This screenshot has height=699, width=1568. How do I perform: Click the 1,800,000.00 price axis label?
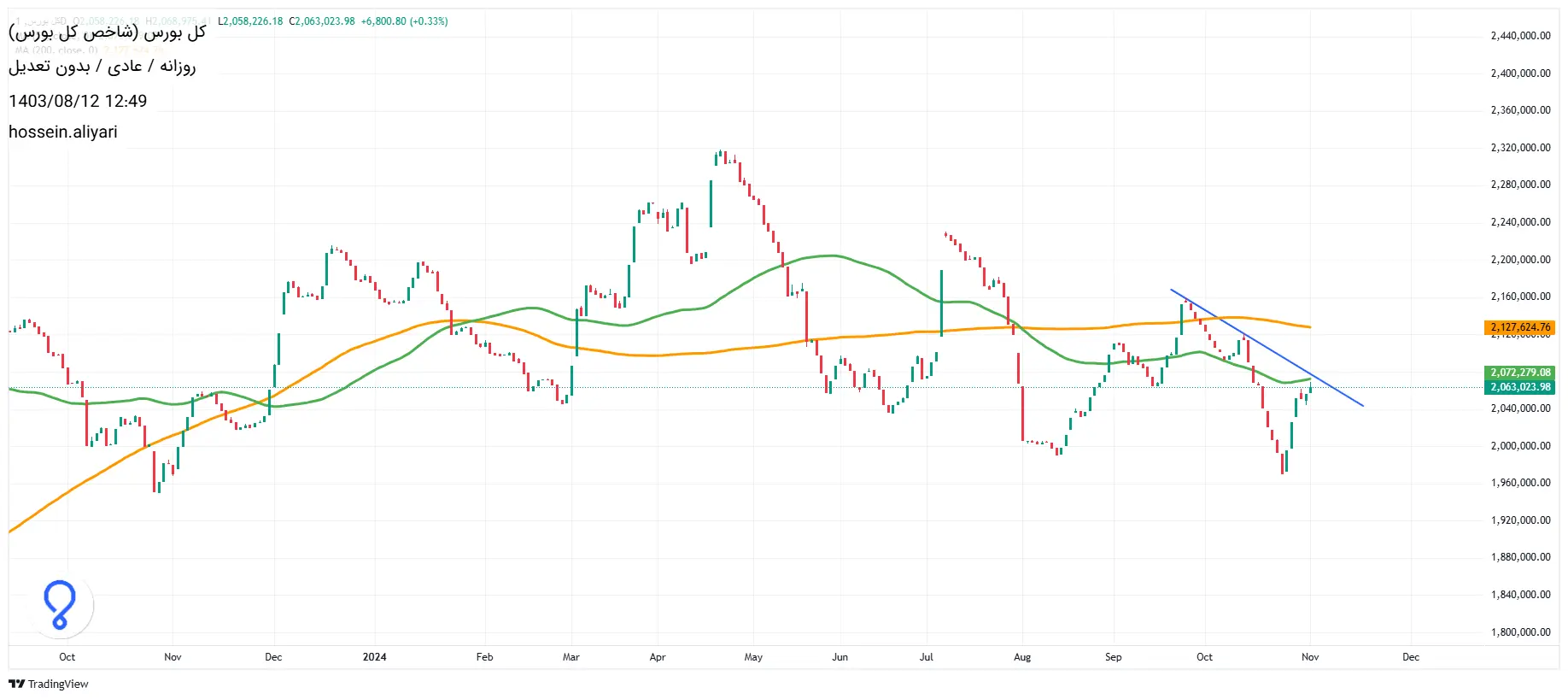tap(1520, 632)
